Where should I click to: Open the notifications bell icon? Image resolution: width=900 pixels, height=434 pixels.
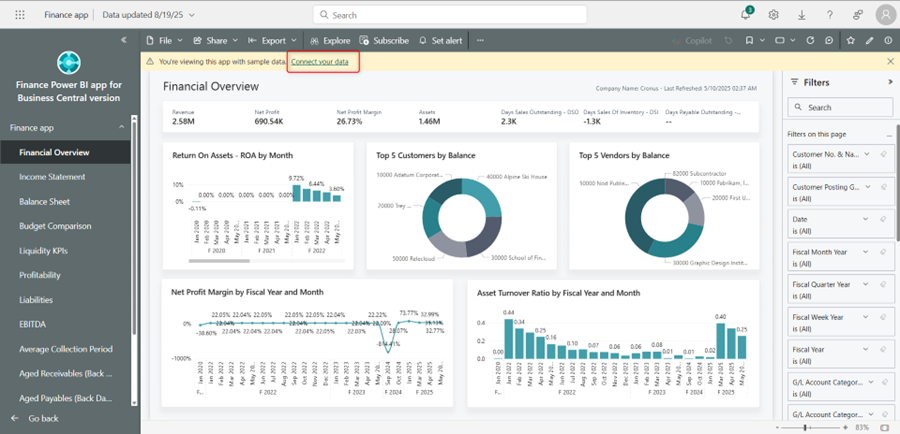coord(746,15)
